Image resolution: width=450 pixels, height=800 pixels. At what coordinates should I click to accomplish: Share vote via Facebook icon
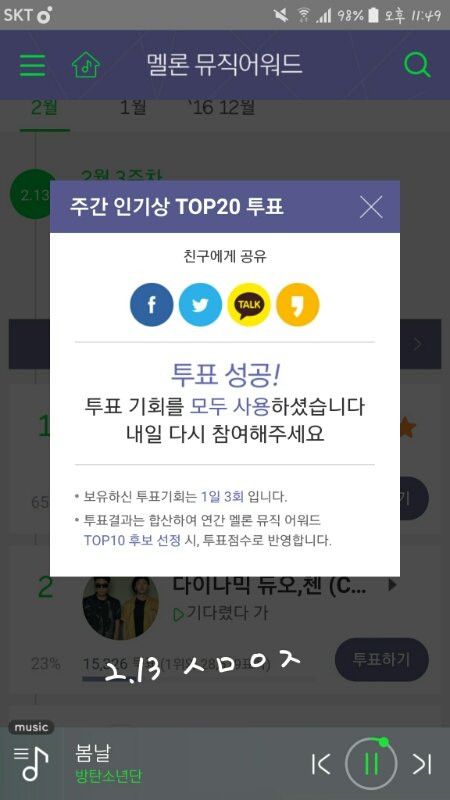pos(152,305)
